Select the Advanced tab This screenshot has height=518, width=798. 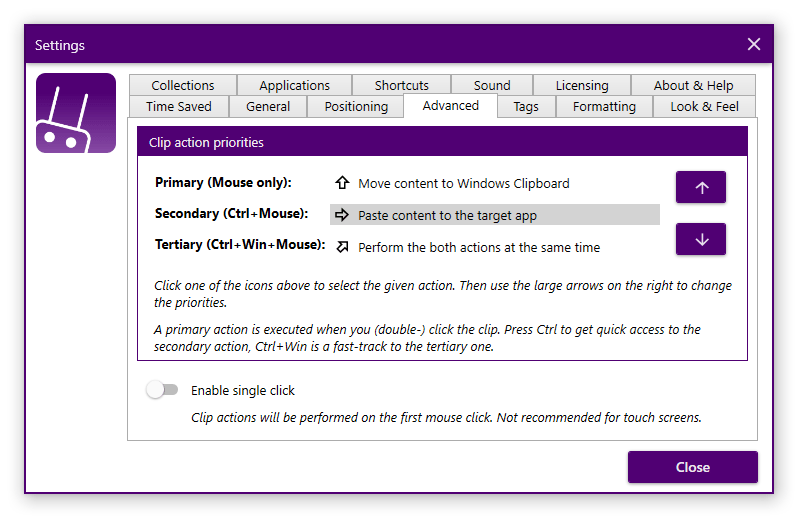pyautogui.click(x=450, y=106)
